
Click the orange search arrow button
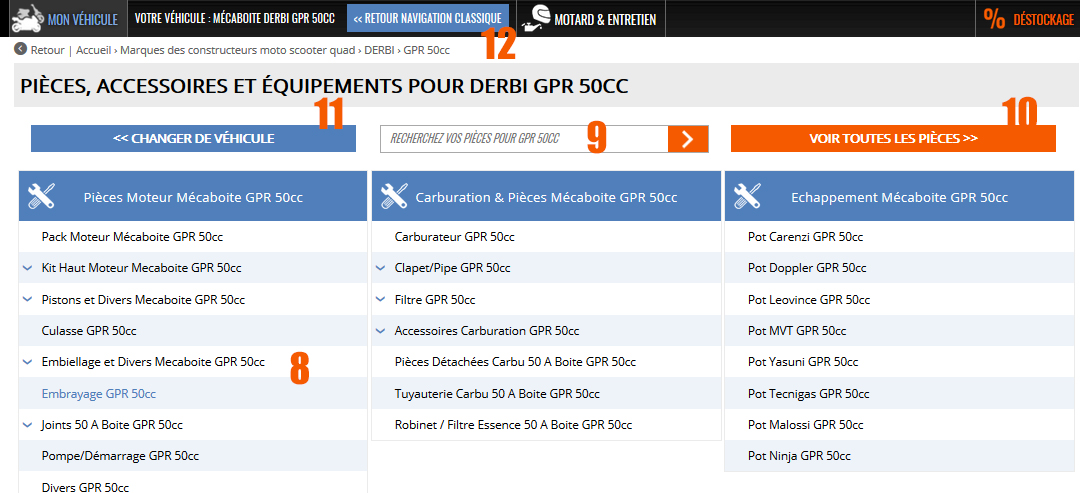[x=688, y=139]
